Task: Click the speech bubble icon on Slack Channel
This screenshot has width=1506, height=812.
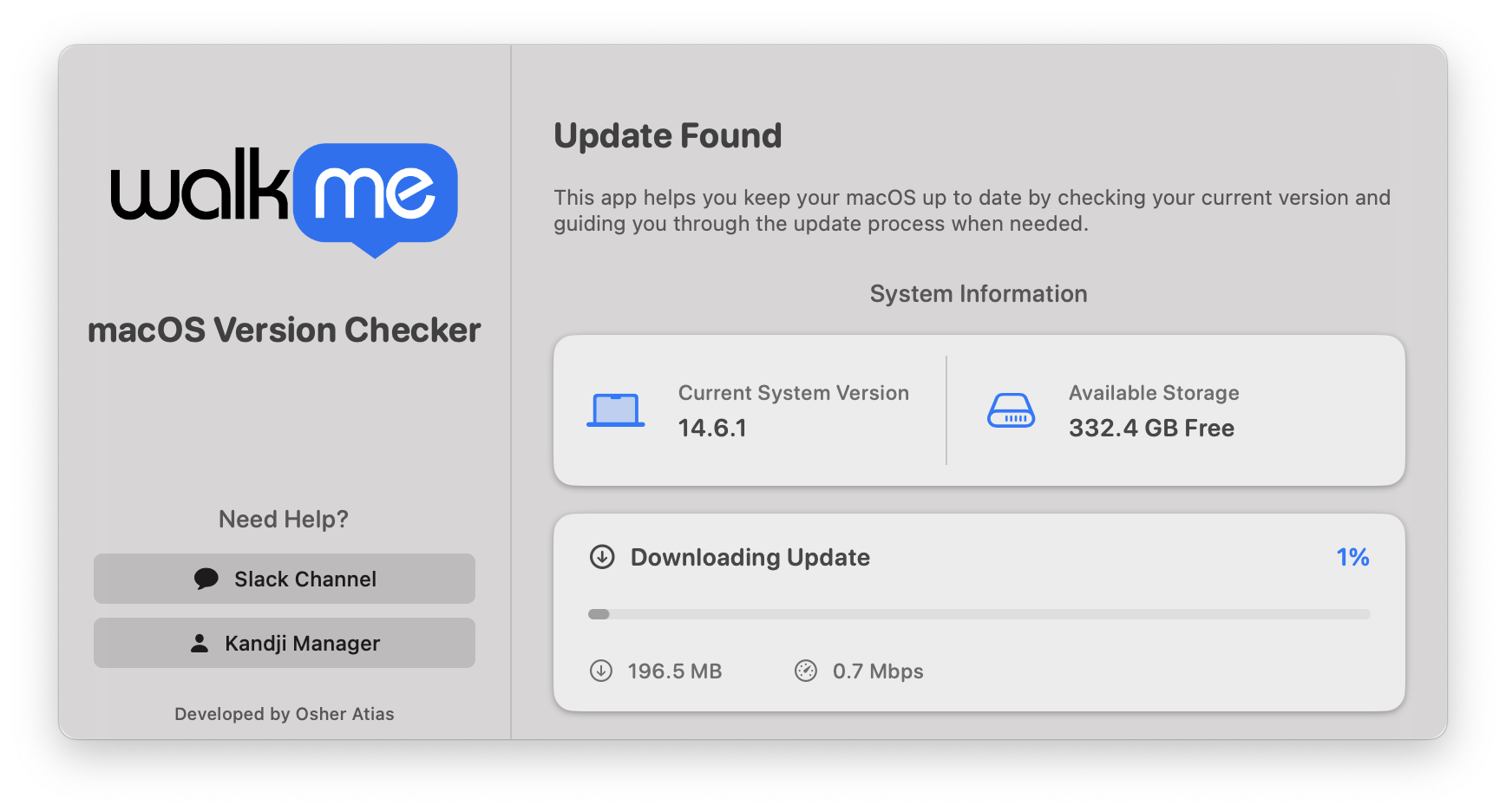Action: click(x=206, y=579)
